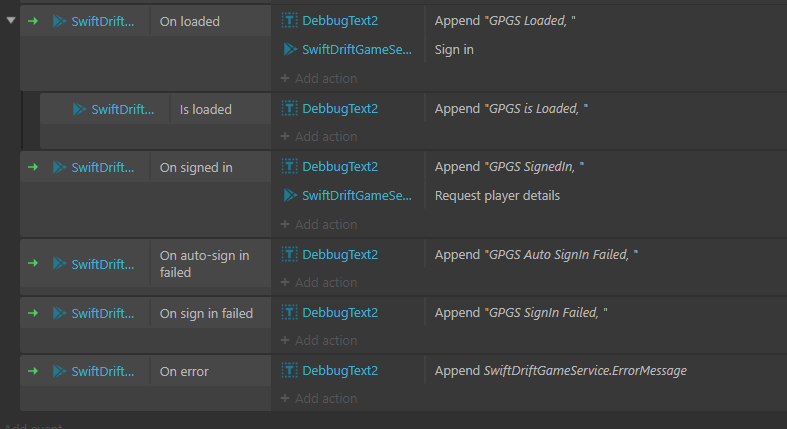Select the SwiftDrift plugin icon in On signed in
The width and height of the screenshot is (787, 429).
(59, 167)
